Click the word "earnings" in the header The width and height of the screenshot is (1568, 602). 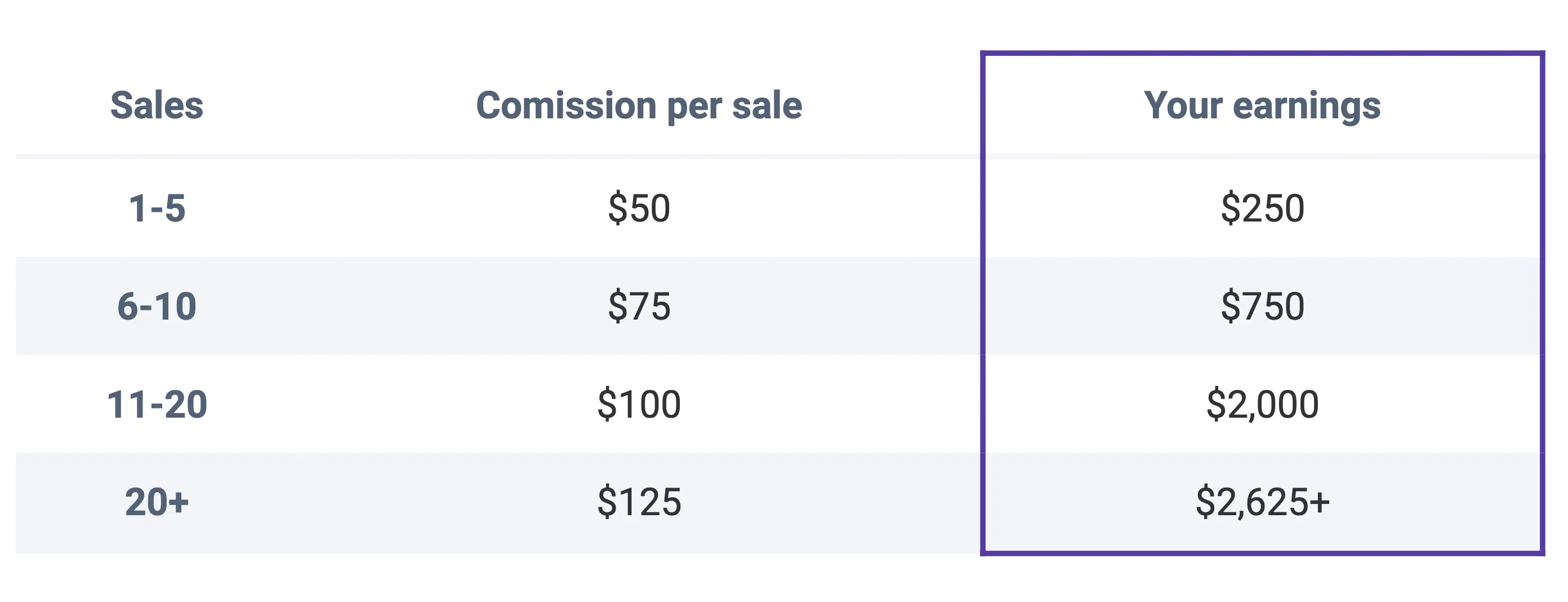pos(1306,107)
